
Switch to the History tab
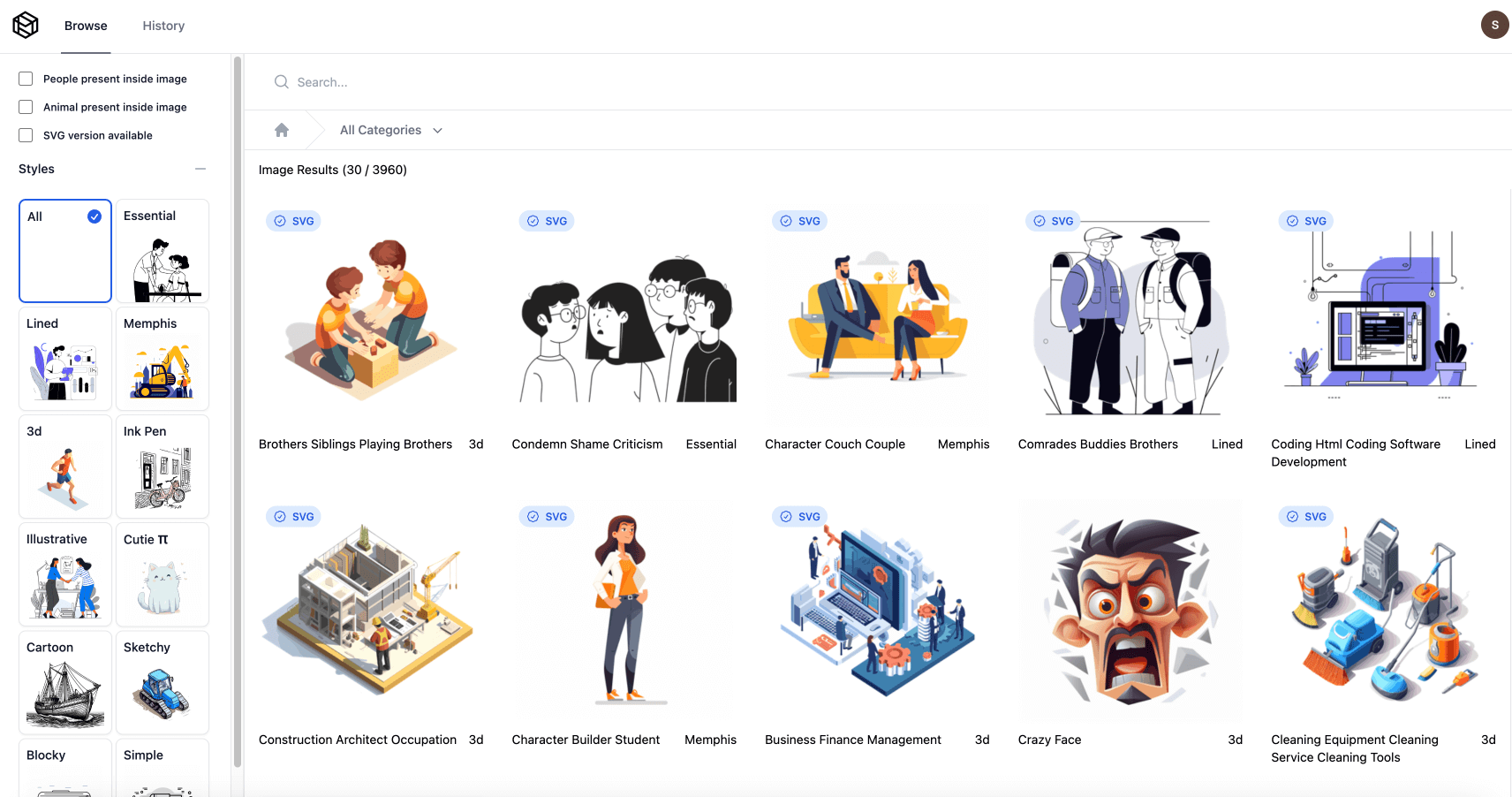163,26
